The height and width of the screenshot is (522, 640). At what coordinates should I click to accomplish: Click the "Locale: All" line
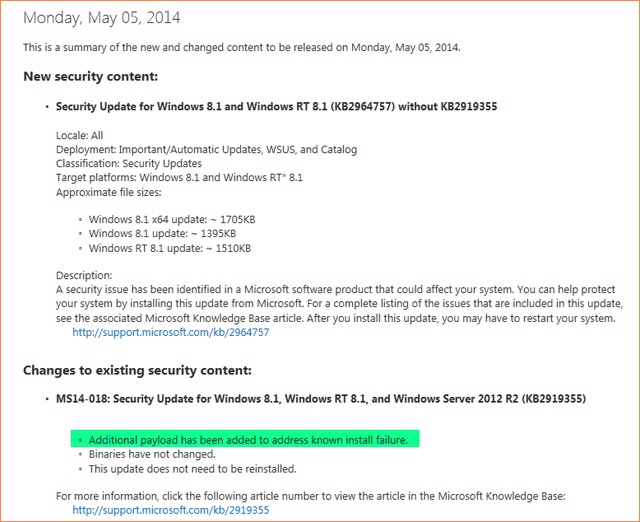coord(80,135)
